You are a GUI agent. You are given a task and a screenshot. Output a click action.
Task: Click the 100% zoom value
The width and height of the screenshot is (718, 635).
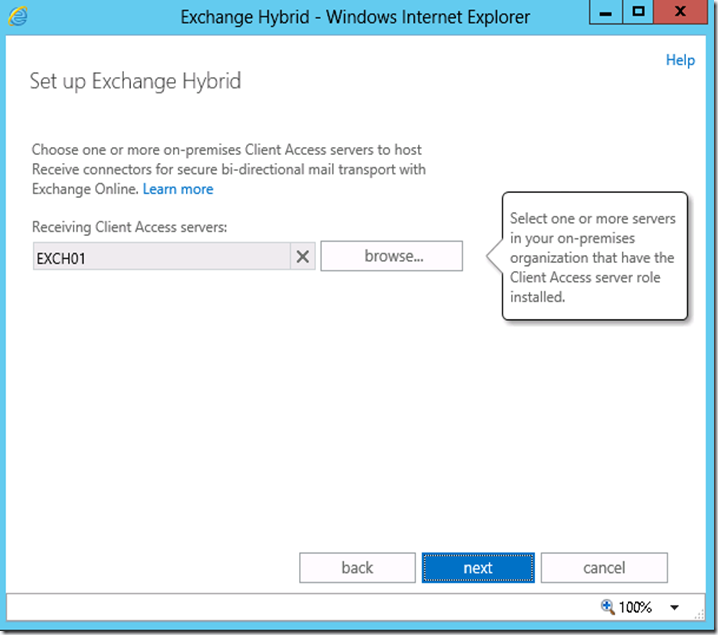(635, 608)
